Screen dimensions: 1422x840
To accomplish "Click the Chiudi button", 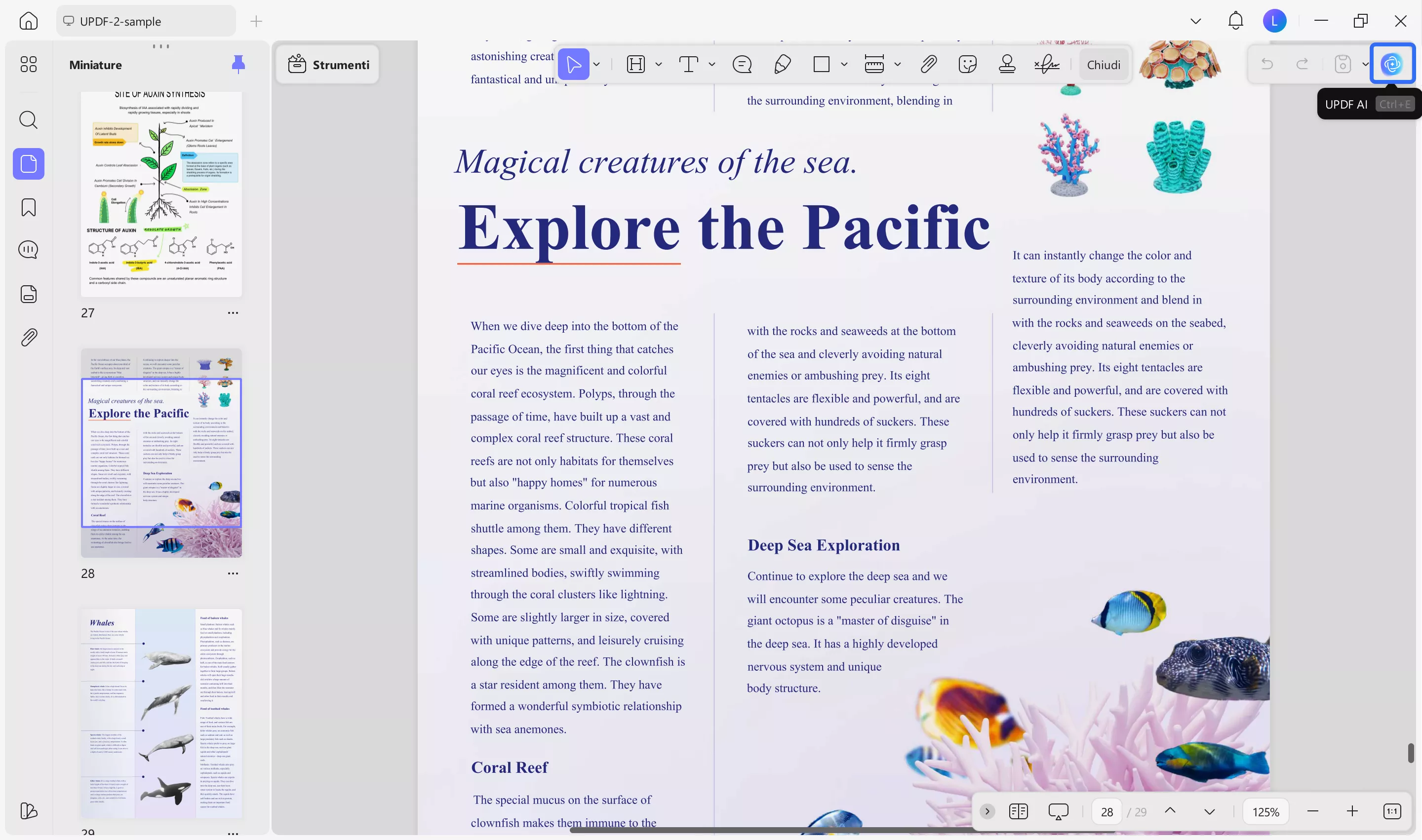I will coord(1103,65).
